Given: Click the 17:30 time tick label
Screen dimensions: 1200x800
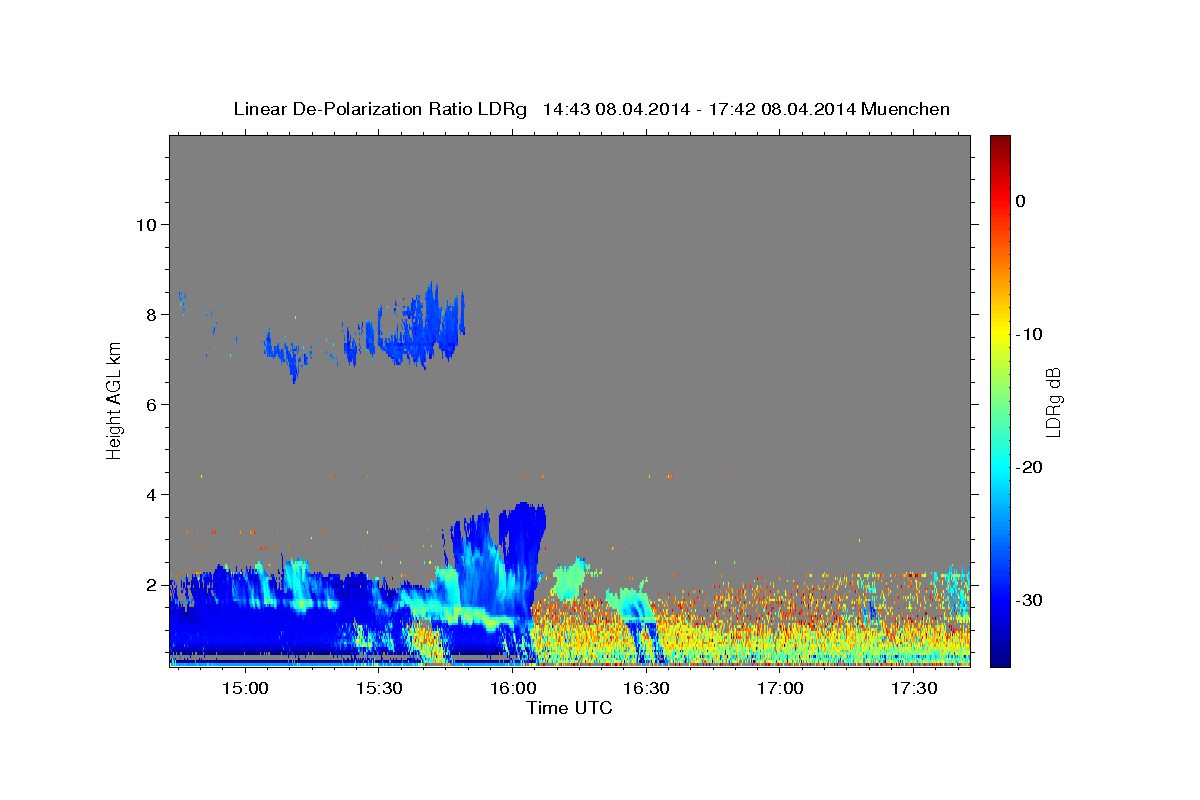Looking at the screenshot, I should click(x=914, y=689).
